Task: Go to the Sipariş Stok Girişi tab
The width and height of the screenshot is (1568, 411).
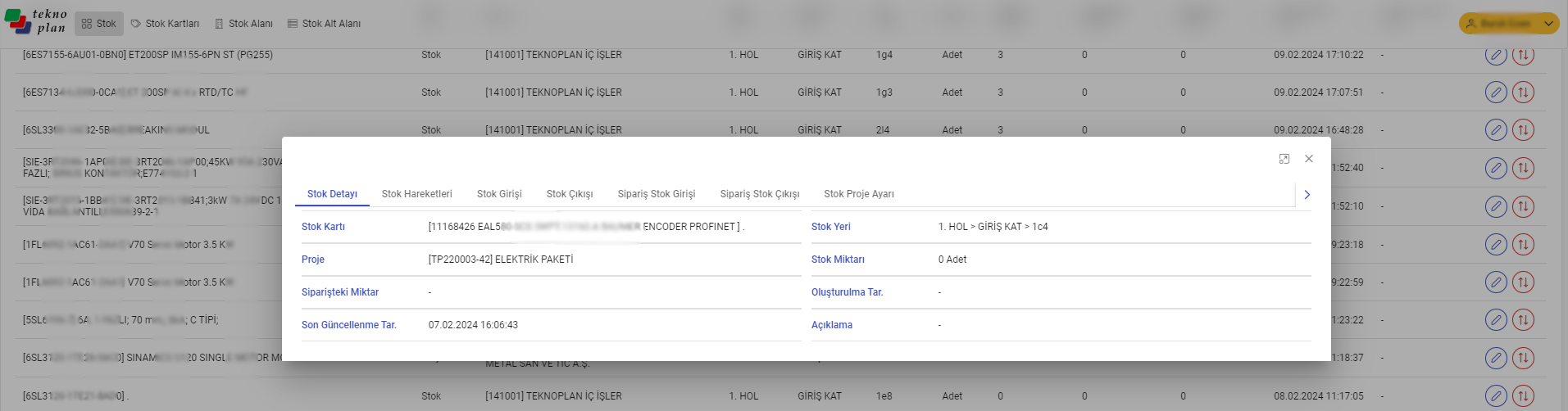Action: point(656,194)
